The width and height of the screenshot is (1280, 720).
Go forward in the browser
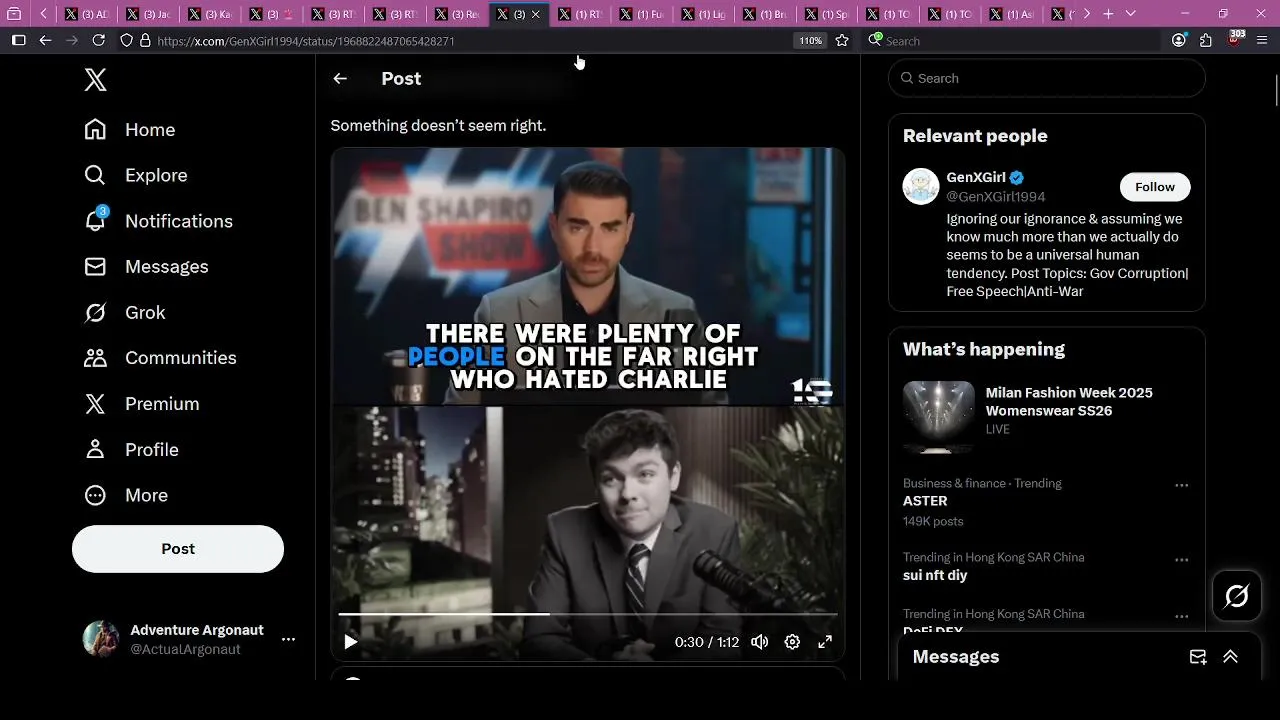(71, 41)
